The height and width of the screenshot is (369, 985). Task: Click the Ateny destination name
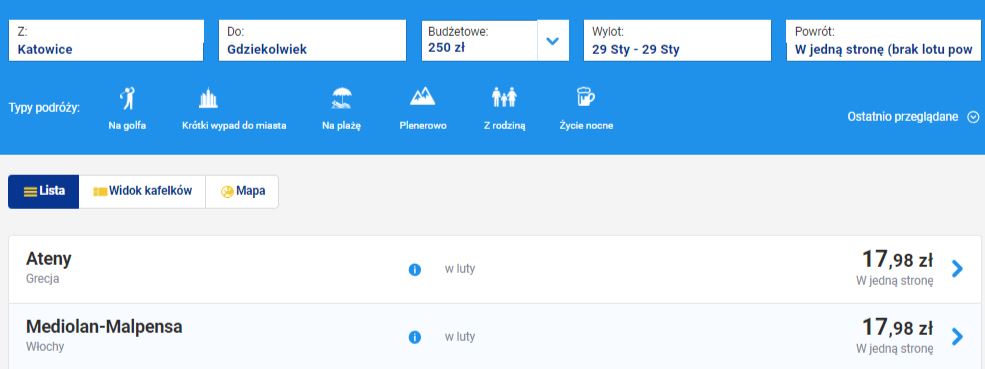(x=49, y=259)
